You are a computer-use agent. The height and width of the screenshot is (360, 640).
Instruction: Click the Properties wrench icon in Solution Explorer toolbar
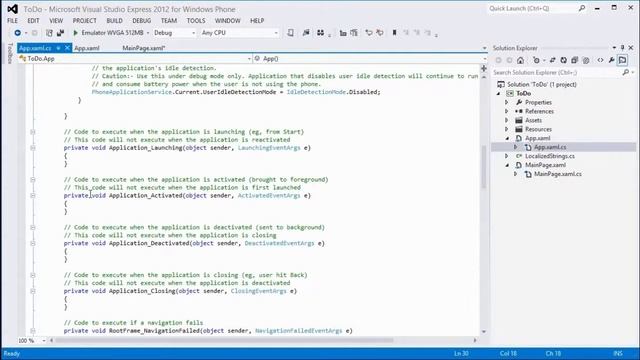[611, 60]
